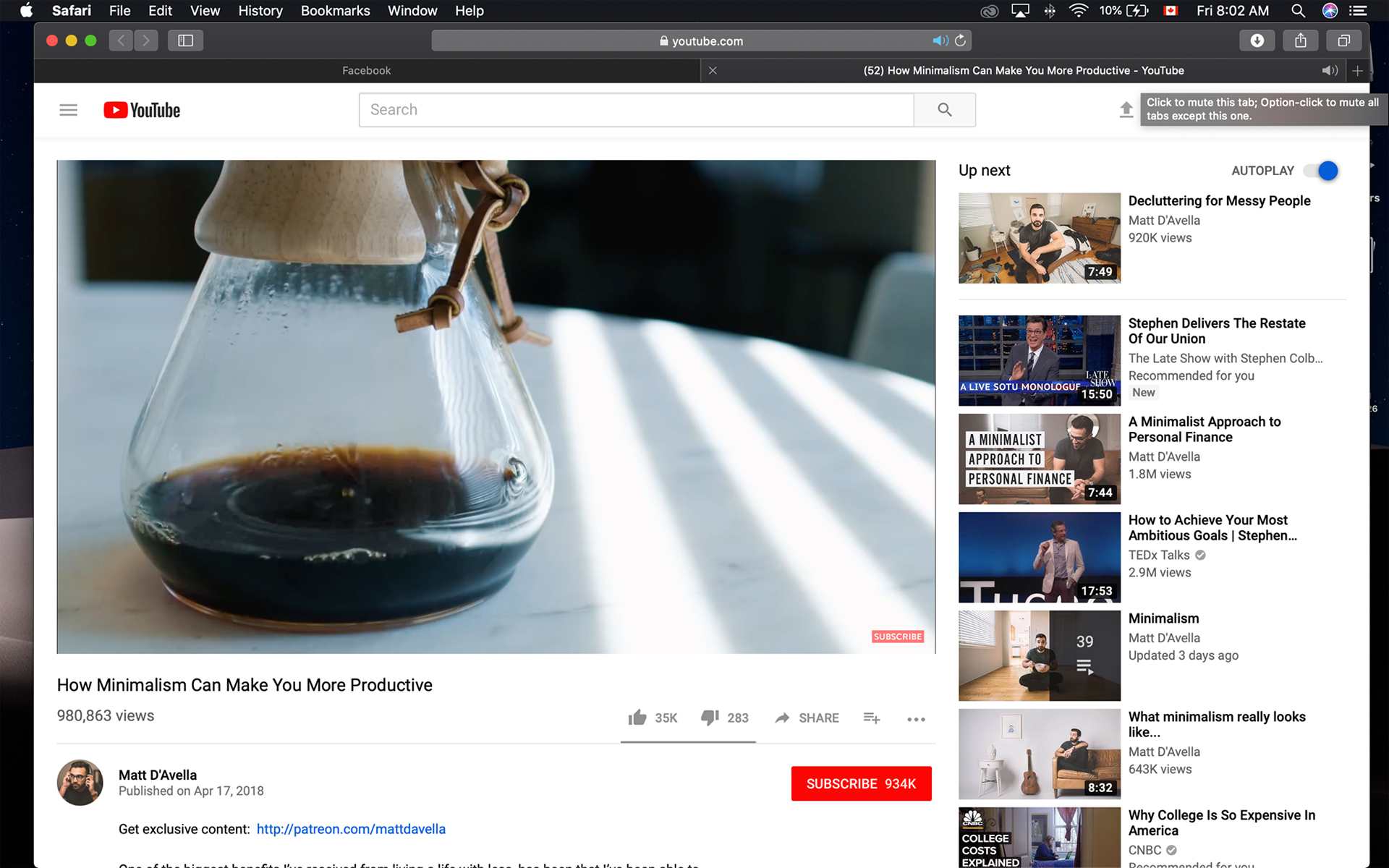Screen dimensions: 1389x868
Task: Open Stephen Delivers The Restate thumbnail
Action: point(1039,360)
